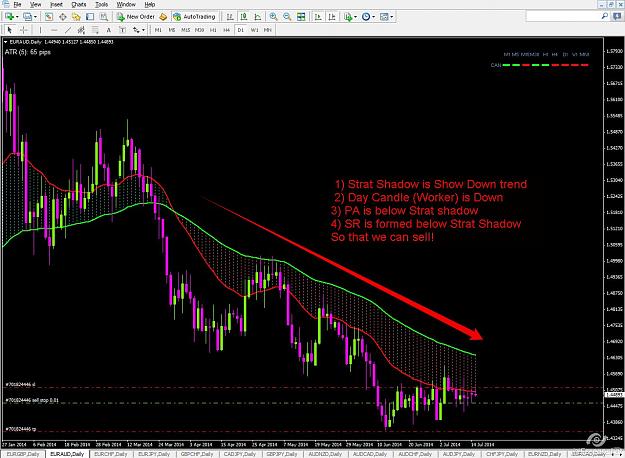The image size is (625, 458).
Task: Open the Tools menu
Action: (102, 4)
